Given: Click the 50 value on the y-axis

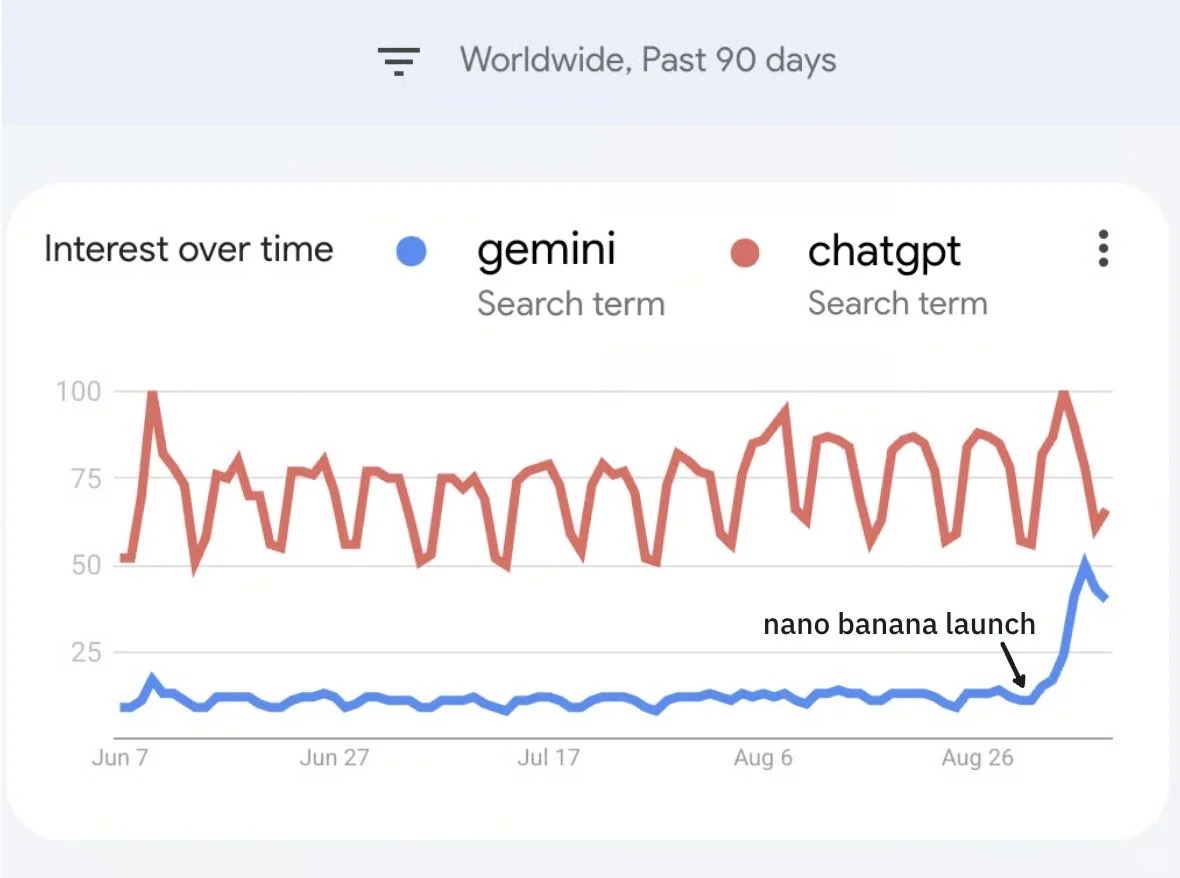Looking at the screenshot, I should pos(84,565).
